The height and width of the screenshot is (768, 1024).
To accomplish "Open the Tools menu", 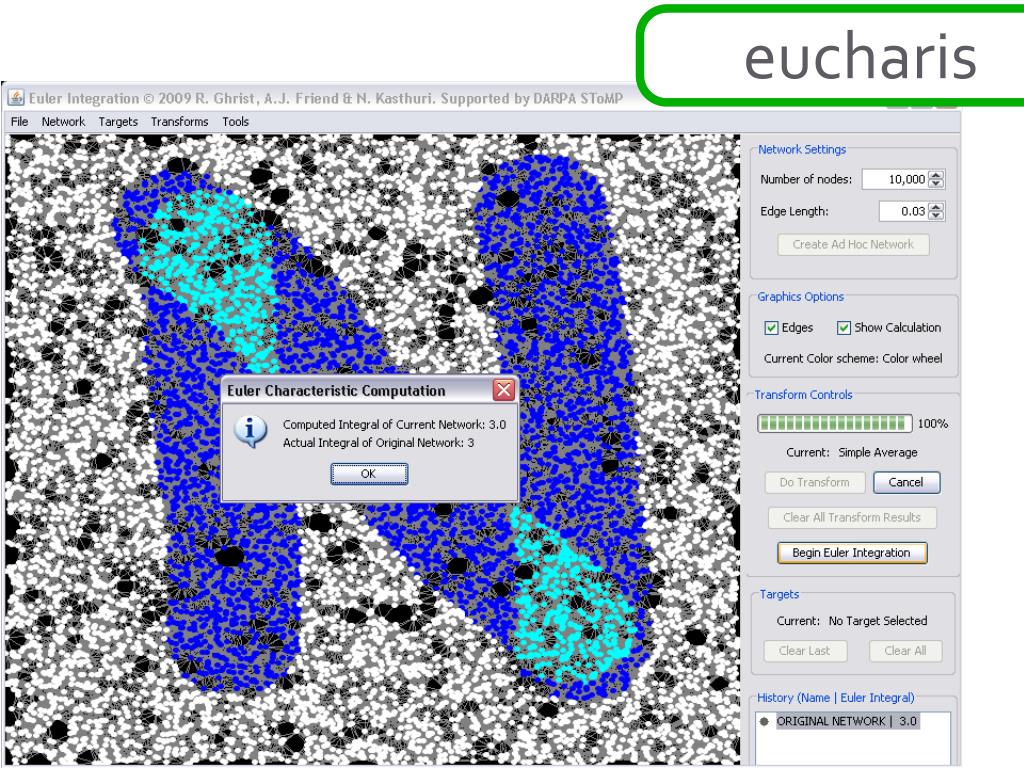I will pyautogui.click(x=235, y=121).
